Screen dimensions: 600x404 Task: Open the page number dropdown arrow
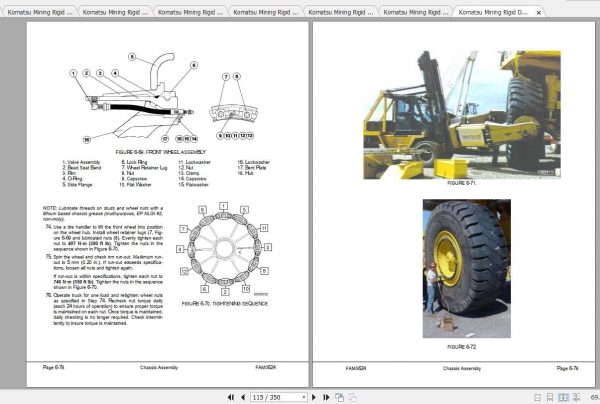(304, 397)
